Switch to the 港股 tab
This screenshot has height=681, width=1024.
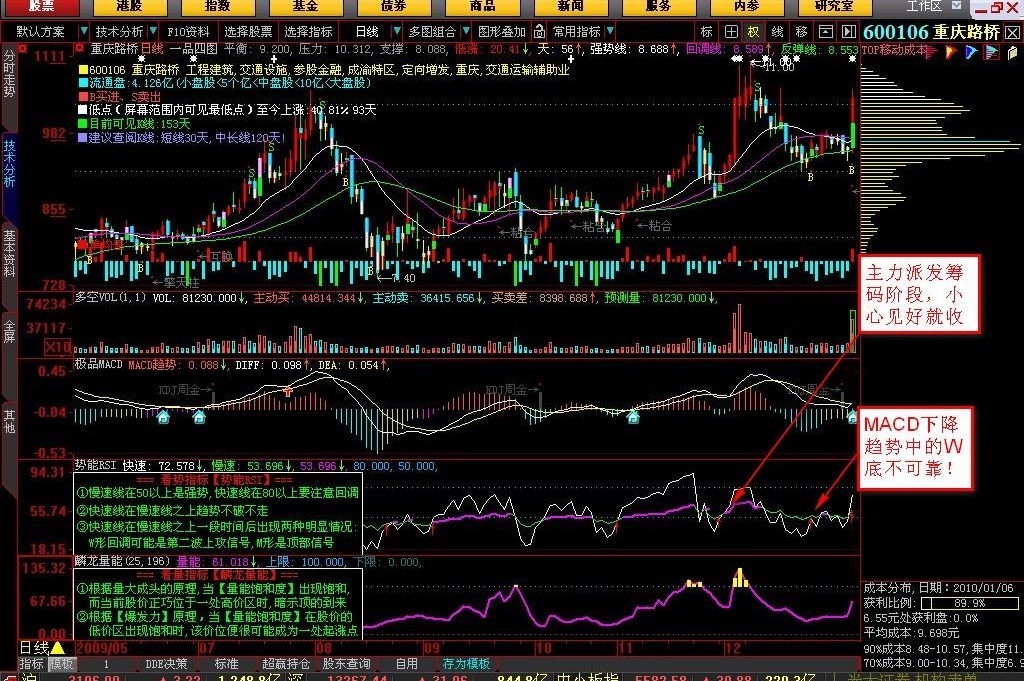click(x=129, y=7)
